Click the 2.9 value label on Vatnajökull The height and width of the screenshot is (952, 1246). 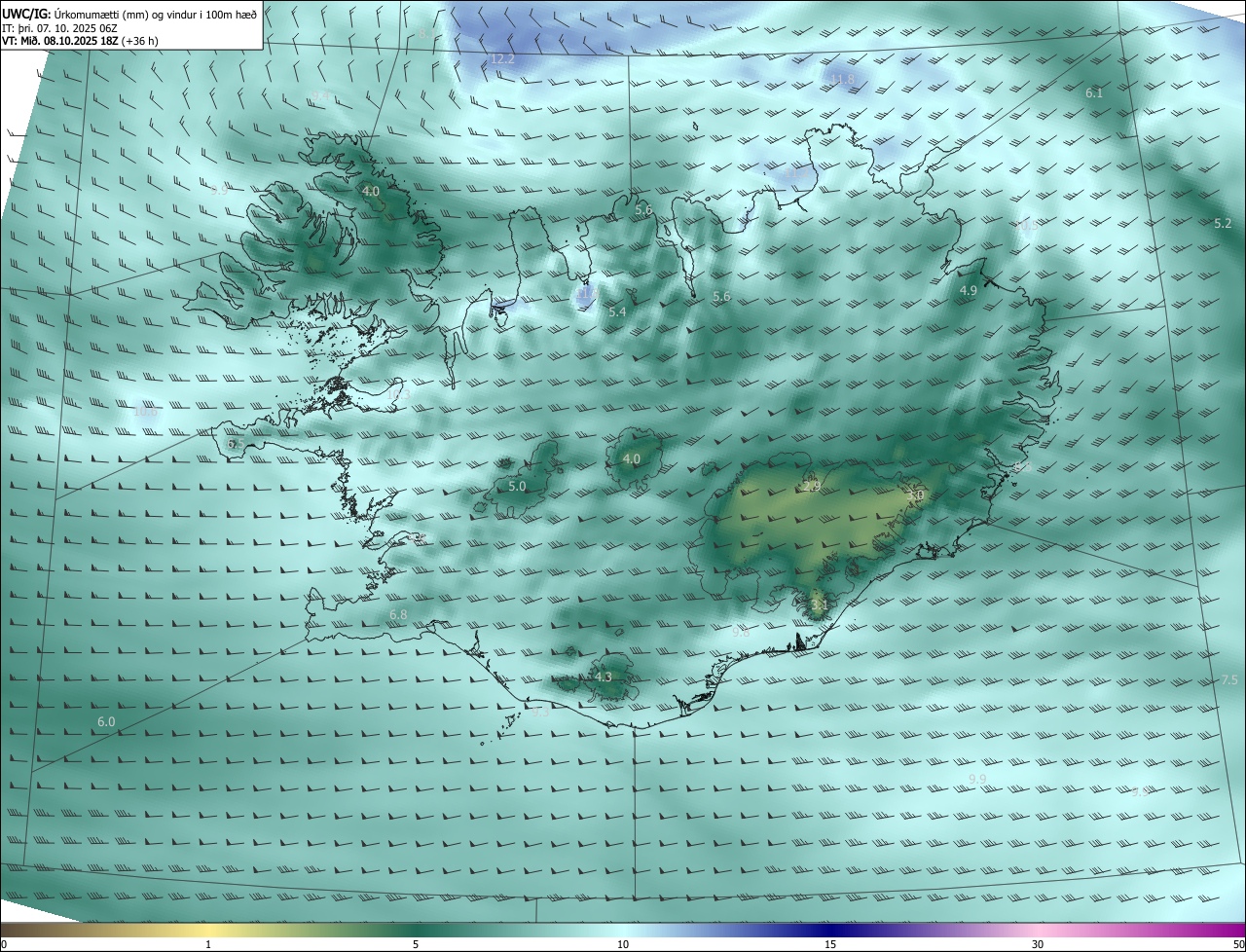click(x=812, y=487)
